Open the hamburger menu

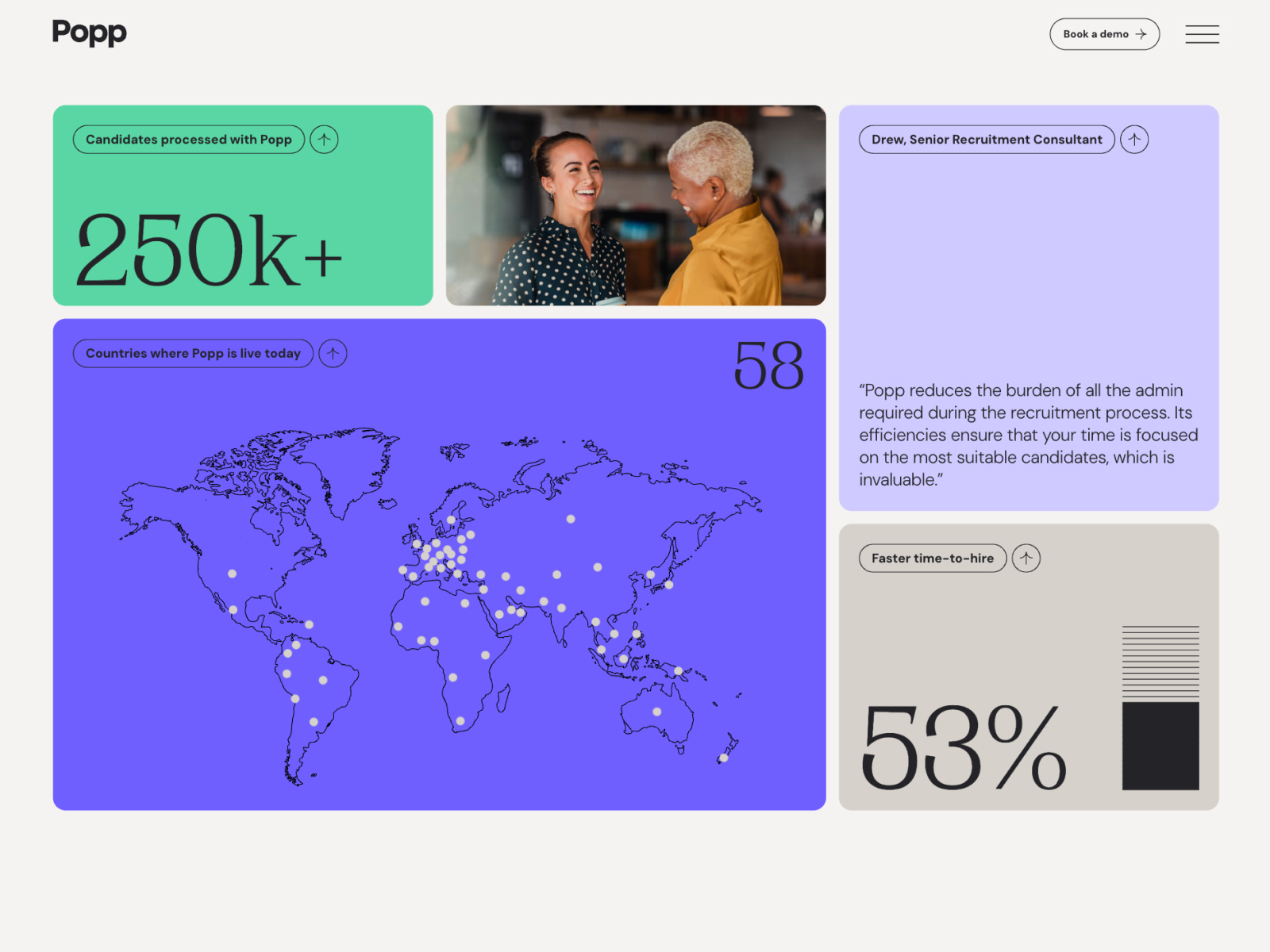[x=1202, y=34]
